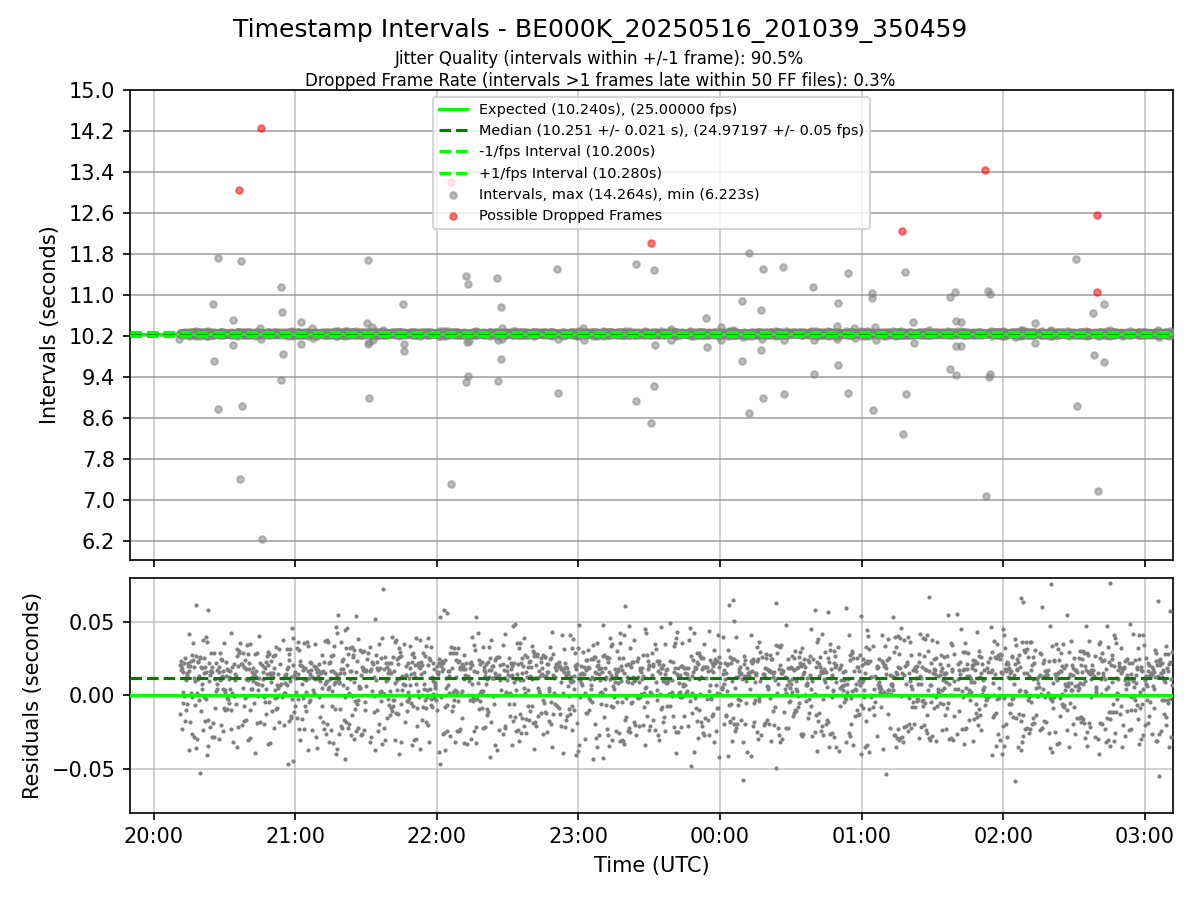Click the gray marker beside 'Intervals, max' legend entry

pos(453,194)
